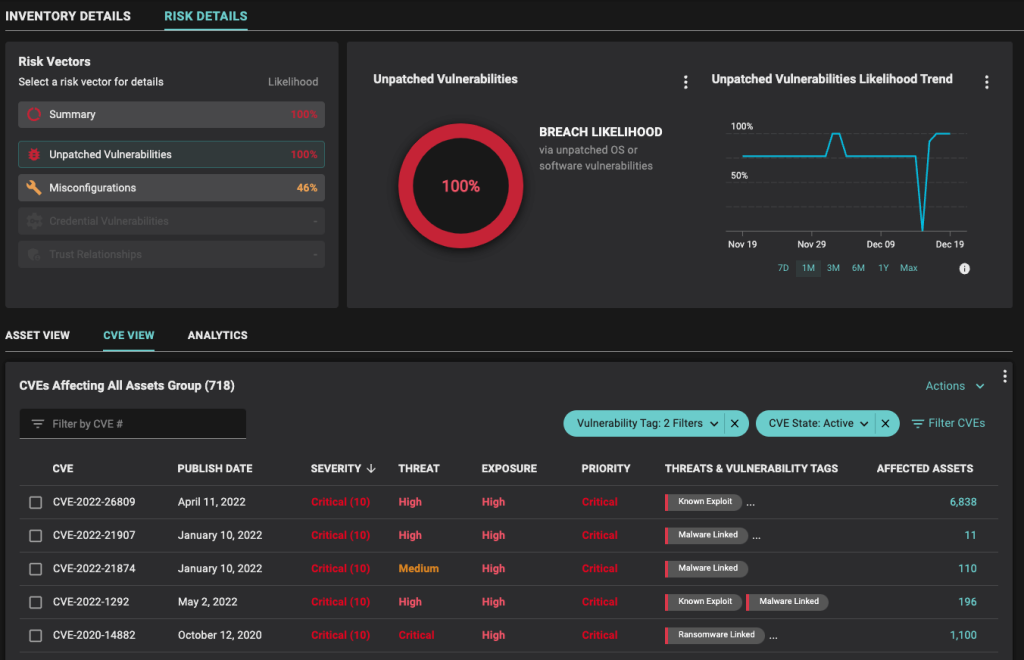Viewport: 1024px width, 660px height.
Task: Click the Misconfigurations wrench icon
Action: pyautogui.click(x=32, y=187)
